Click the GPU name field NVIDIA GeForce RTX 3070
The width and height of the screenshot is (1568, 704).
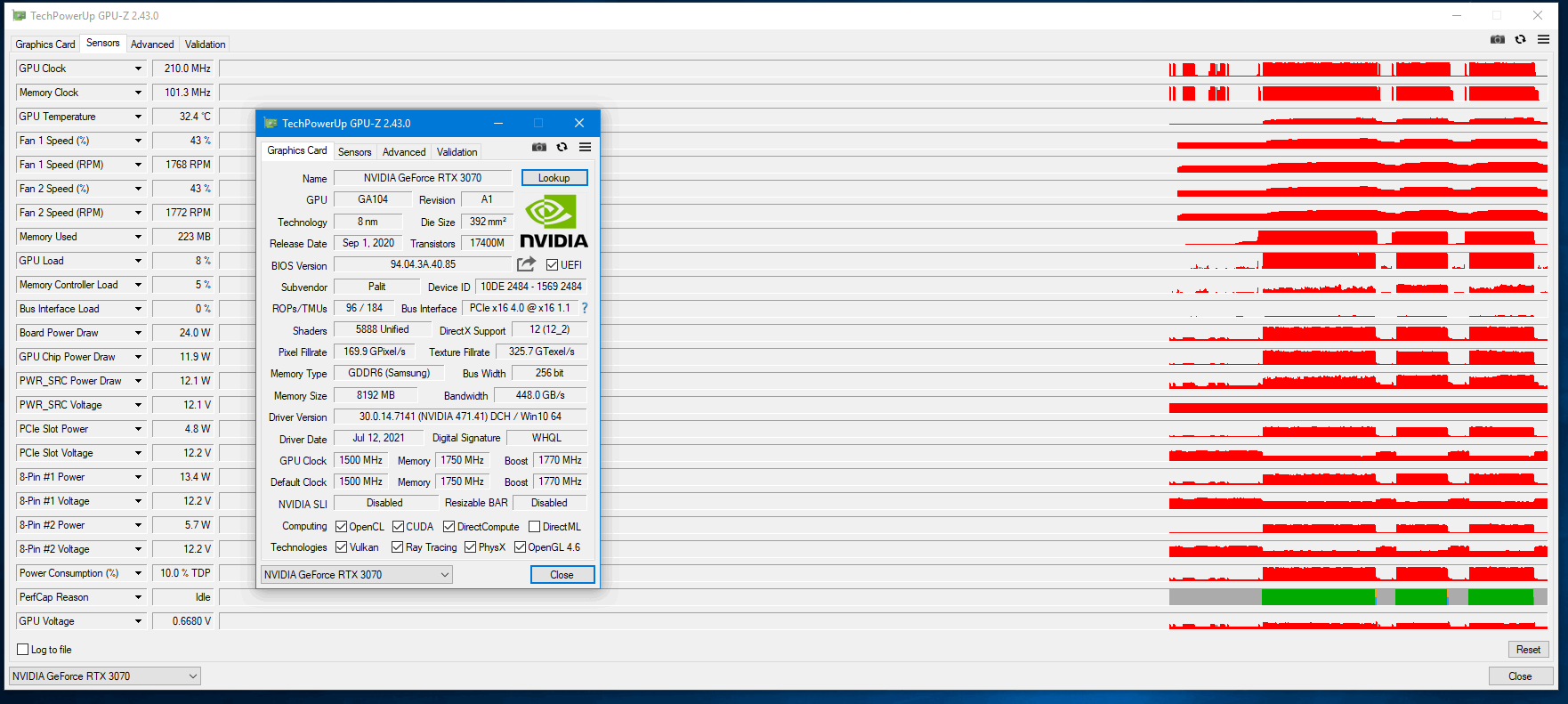(423, 178)
